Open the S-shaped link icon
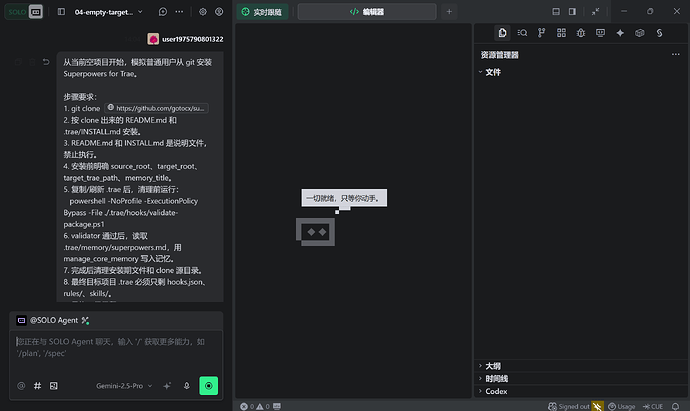Image resolution: width=690 pixels, height=411 pixels. point(659,33)
